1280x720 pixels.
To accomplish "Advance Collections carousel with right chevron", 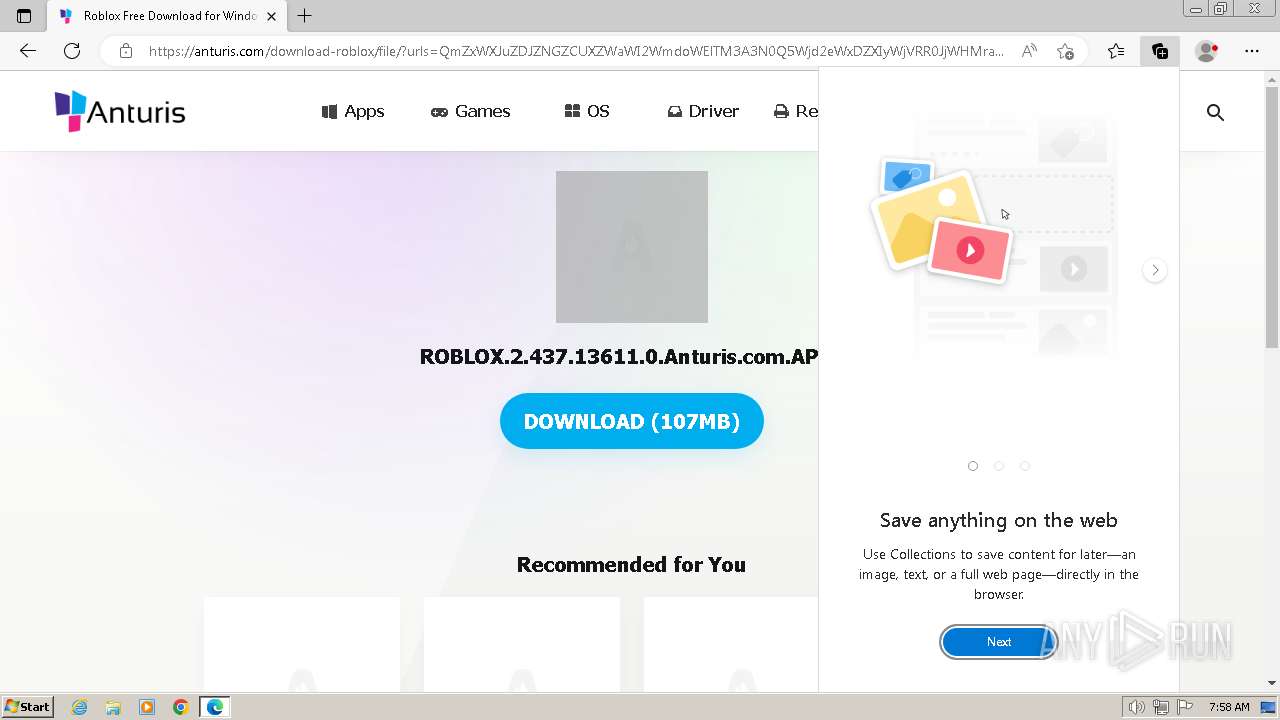I will 1155,270.
